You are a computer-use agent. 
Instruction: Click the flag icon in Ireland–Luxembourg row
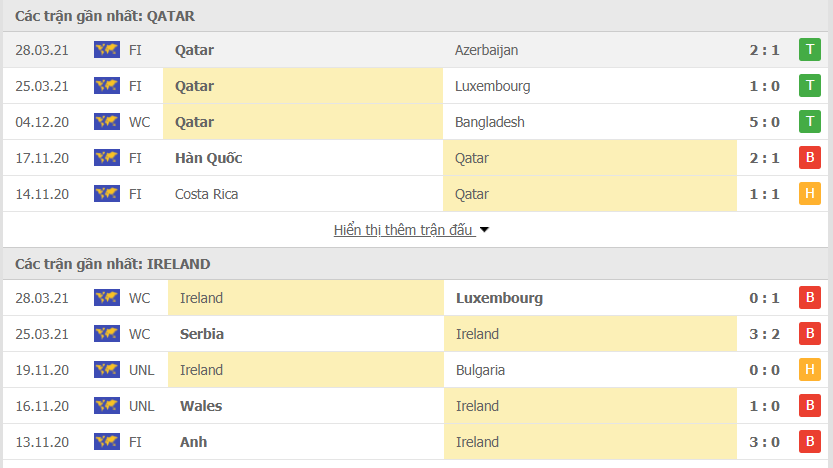(107, 298)
